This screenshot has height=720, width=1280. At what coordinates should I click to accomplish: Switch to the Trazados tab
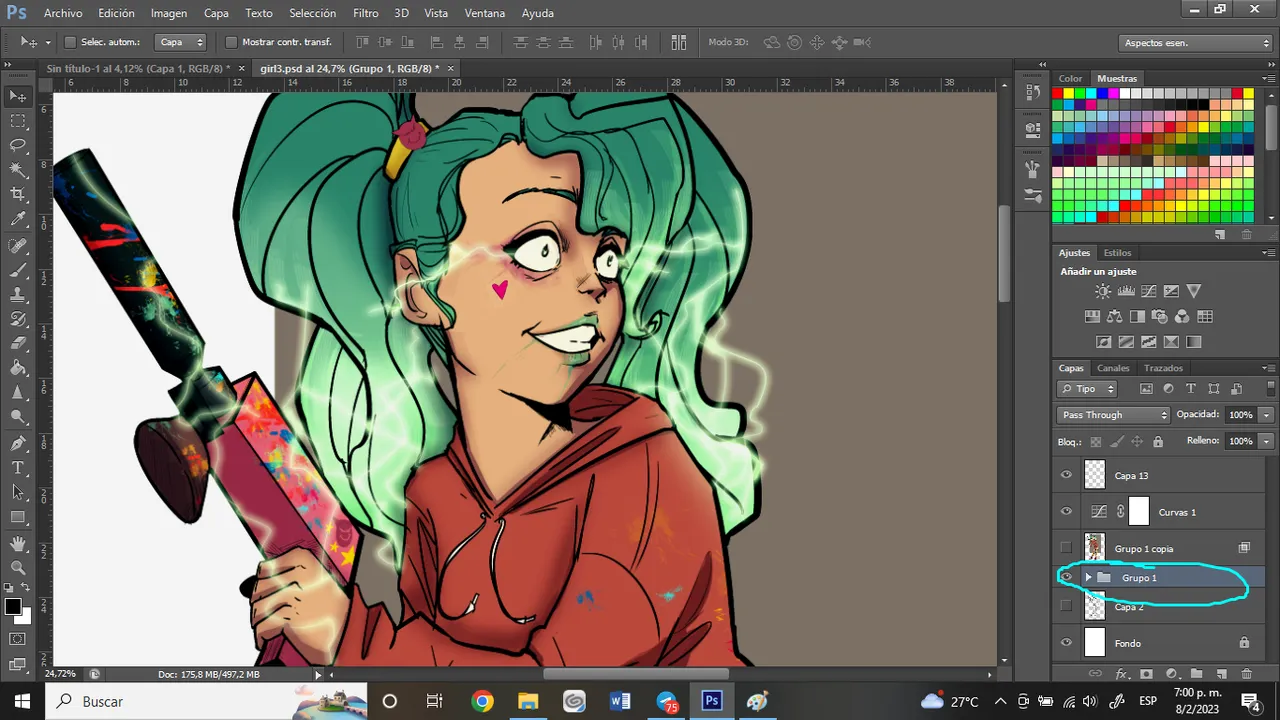[1163, 368]
